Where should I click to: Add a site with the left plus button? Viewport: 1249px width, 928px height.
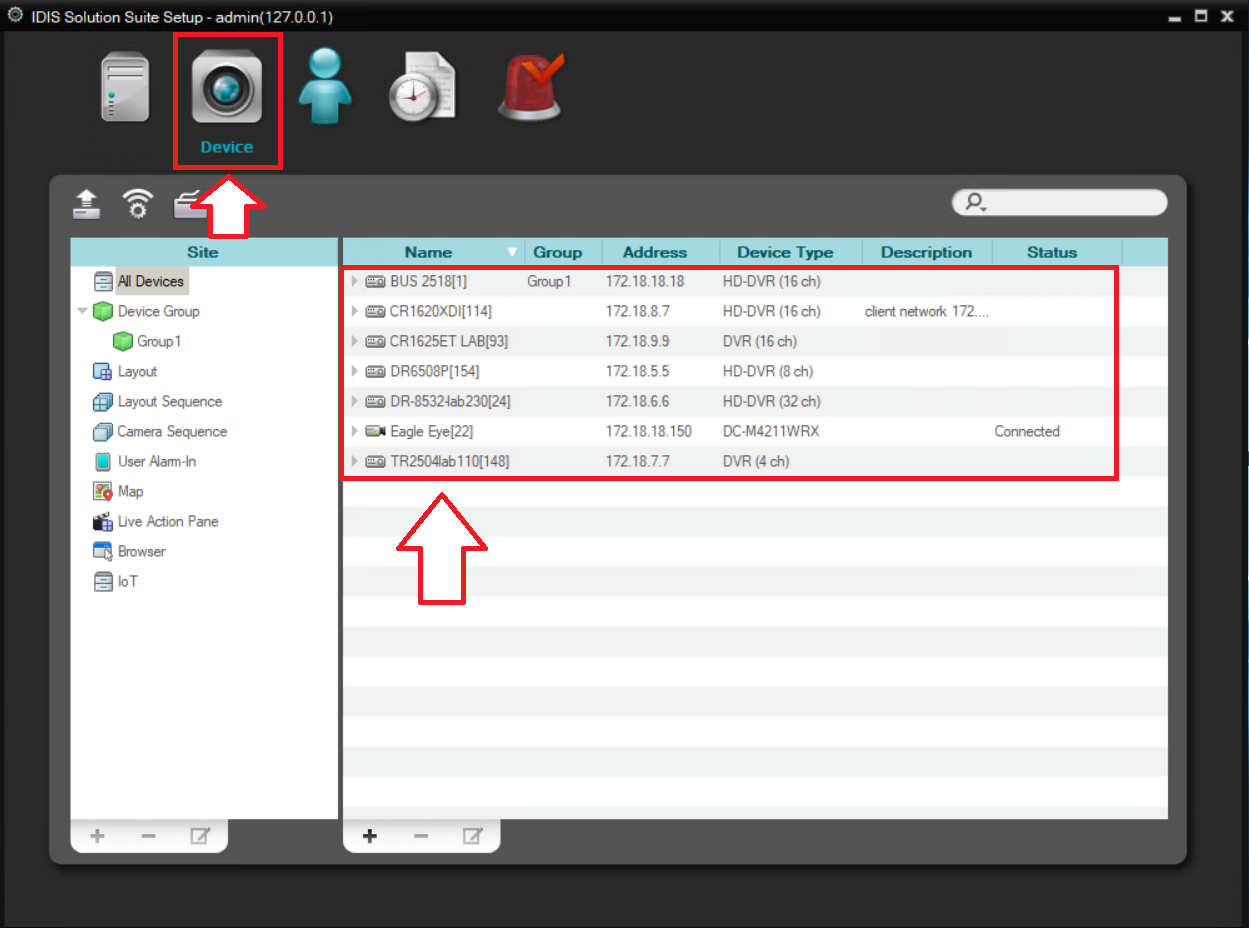97,836
